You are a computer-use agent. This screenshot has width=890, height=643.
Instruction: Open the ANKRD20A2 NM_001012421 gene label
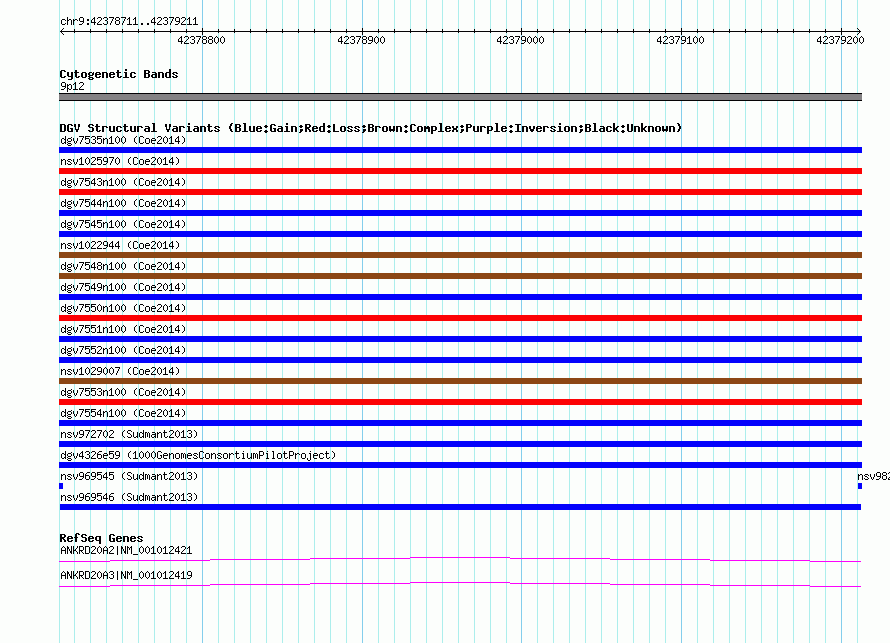coord(126,550)
